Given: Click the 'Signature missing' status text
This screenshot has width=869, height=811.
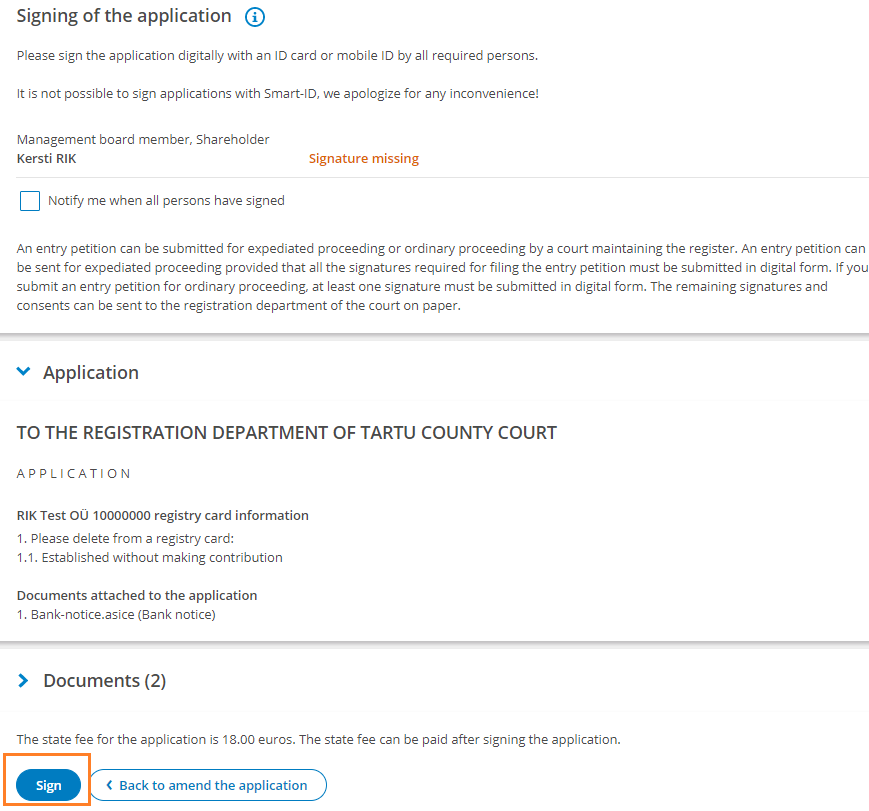Looking at the screenshot, I should [x=363, y=158].
